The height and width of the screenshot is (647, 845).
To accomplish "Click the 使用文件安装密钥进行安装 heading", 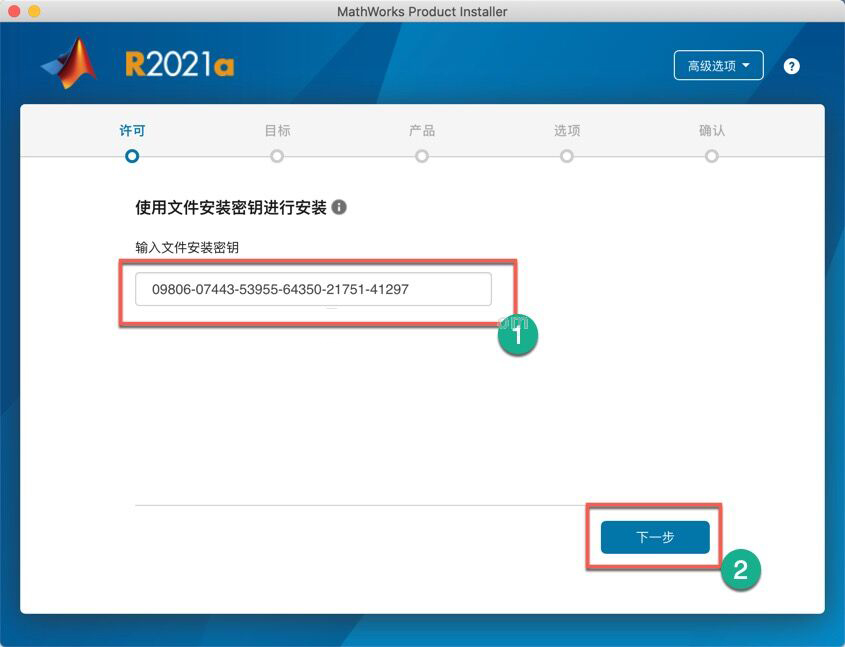I will tap(231, 207).
